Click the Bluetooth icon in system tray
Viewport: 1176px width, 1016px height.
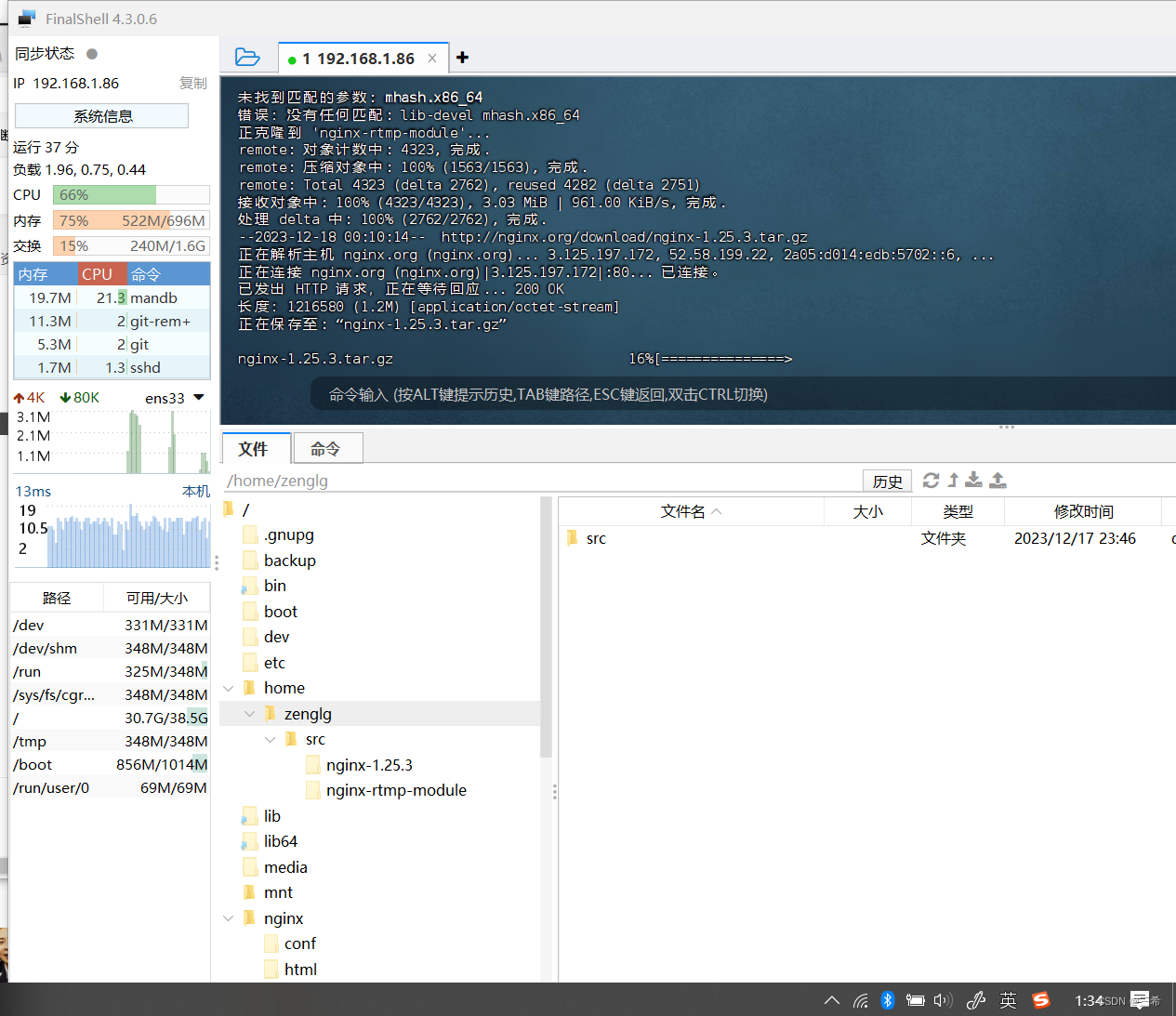click(x=888, y=1000)
